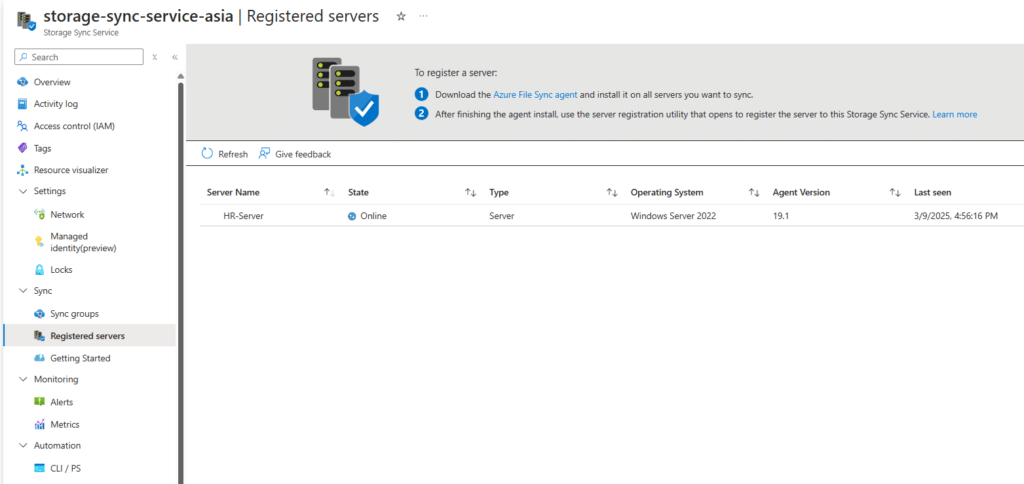Clear the search box with the X icon
This screenshot has width=1024, height=484.
click(x=155, y=58)
